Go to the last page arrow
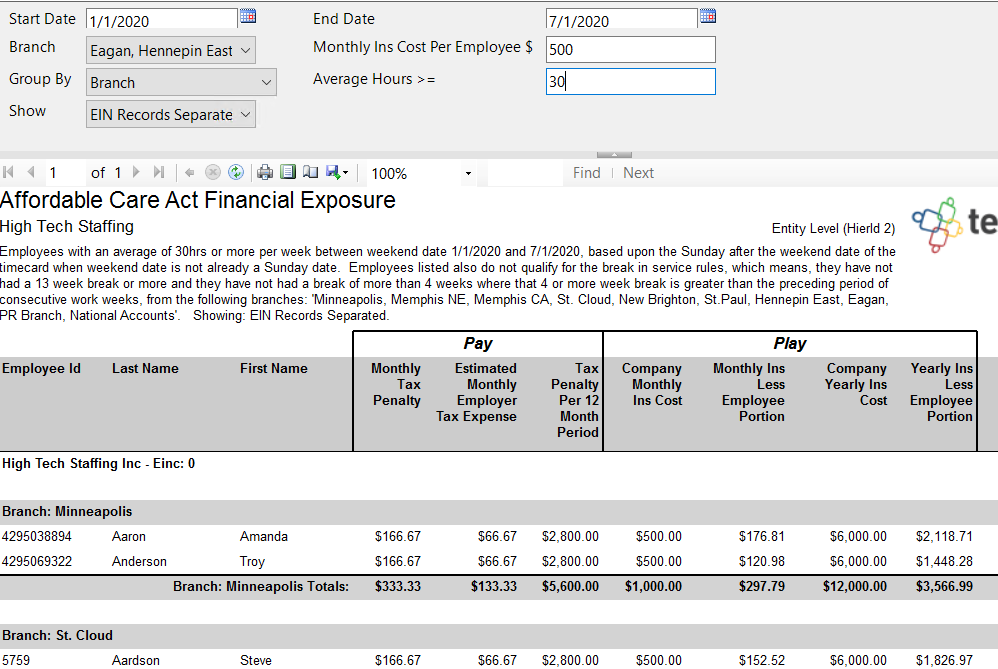The image size is (998, 669). coord(158,173)
